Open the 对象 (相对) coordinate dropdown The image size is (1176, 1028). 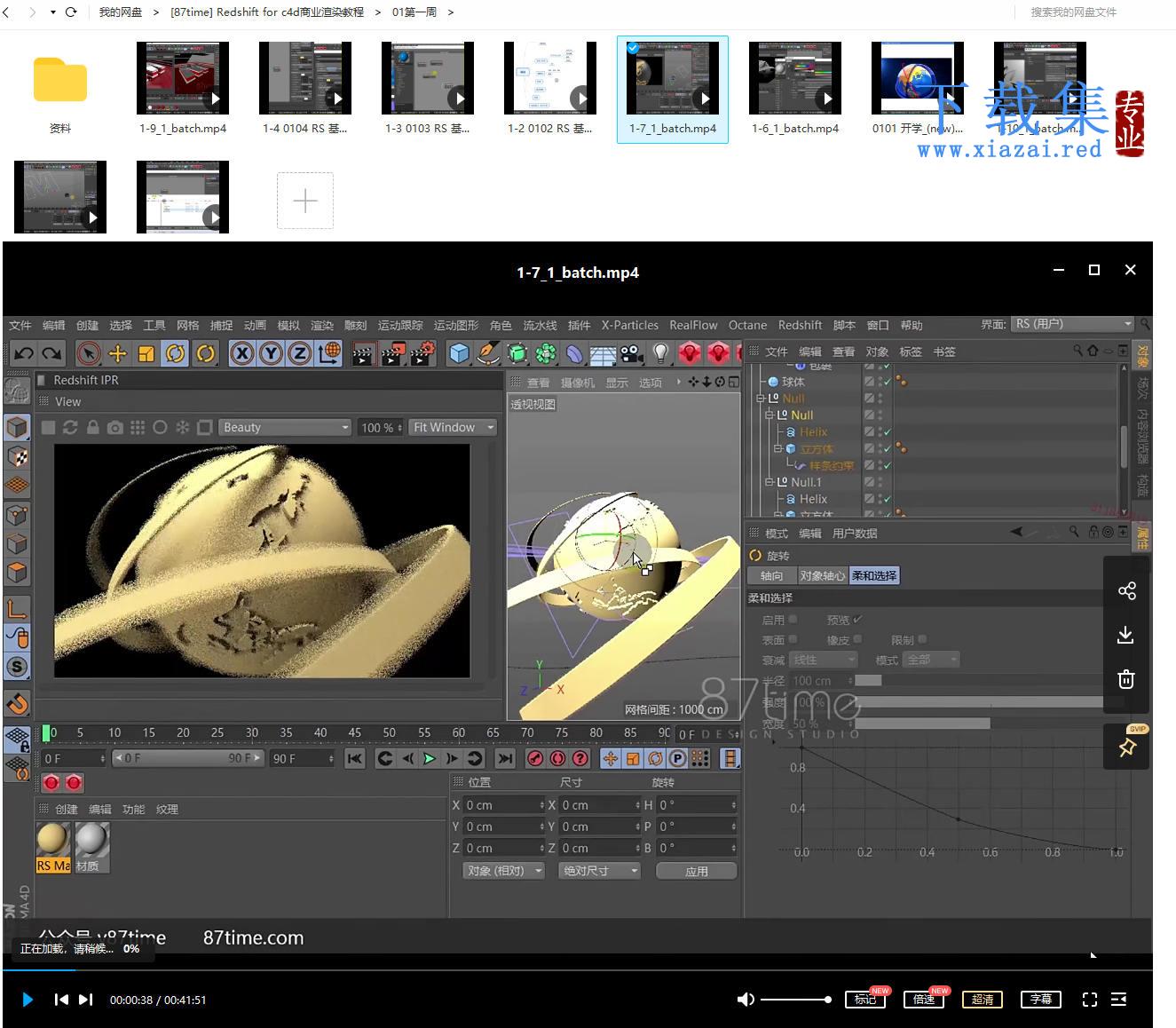click(504, 871)
